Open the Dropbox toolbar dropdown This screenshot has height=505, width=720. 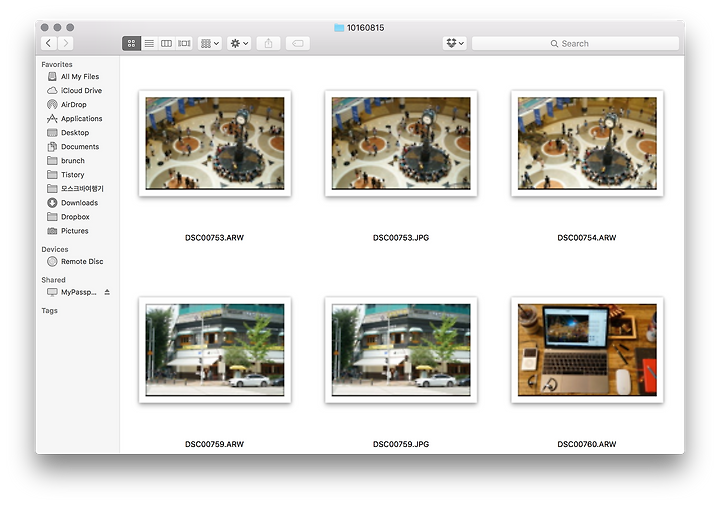point(455,43)
